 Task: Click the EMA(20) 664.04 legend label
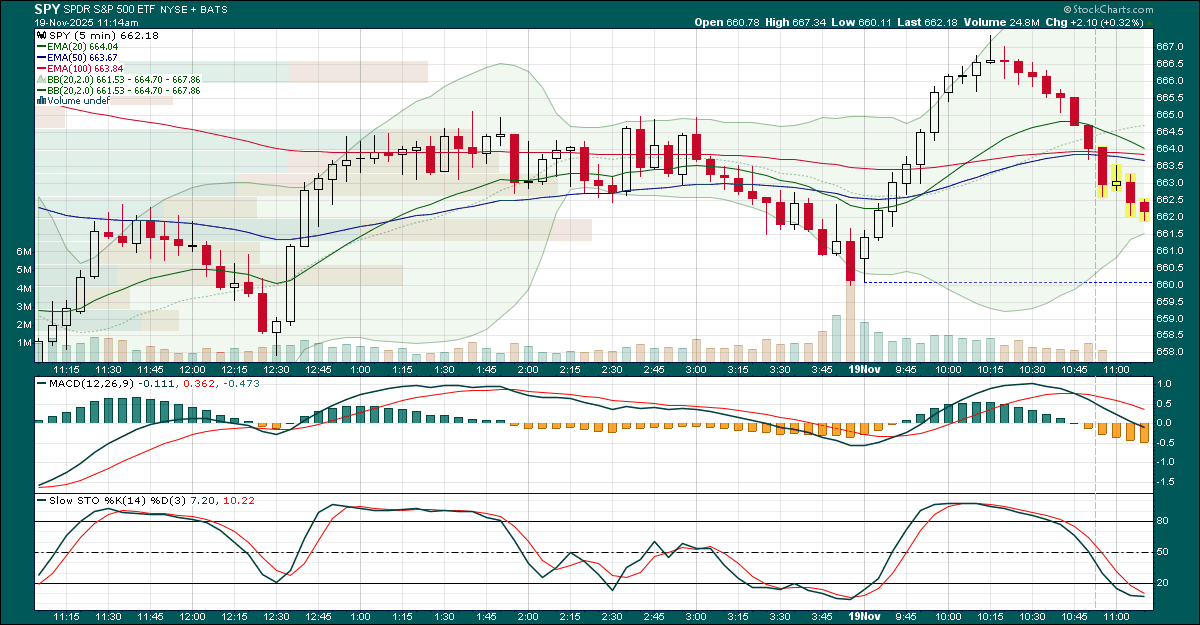coord(82,46)
